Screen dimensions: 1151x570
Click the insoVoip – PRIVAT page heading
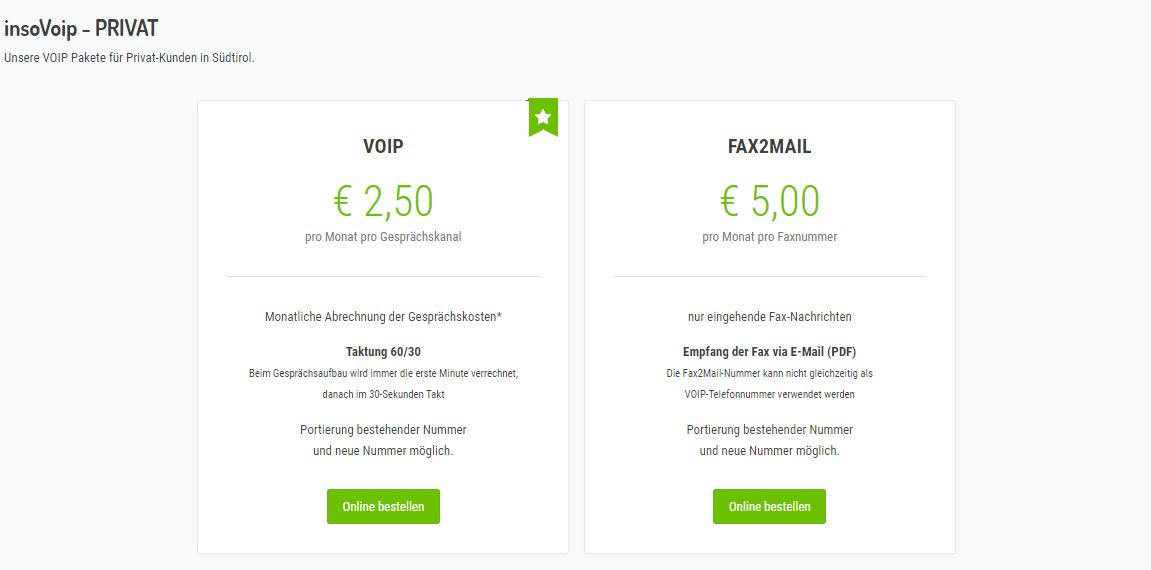pyautogui.click(x=81, y=29)
